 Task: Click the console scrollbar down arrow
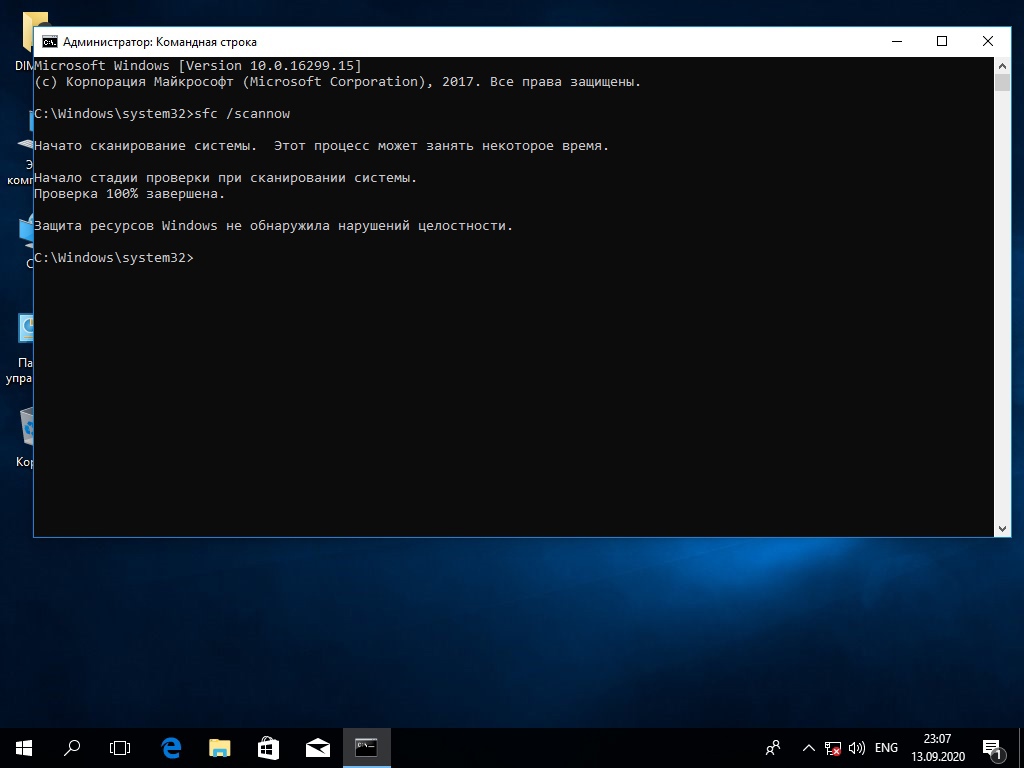[x=1002, y=528]
